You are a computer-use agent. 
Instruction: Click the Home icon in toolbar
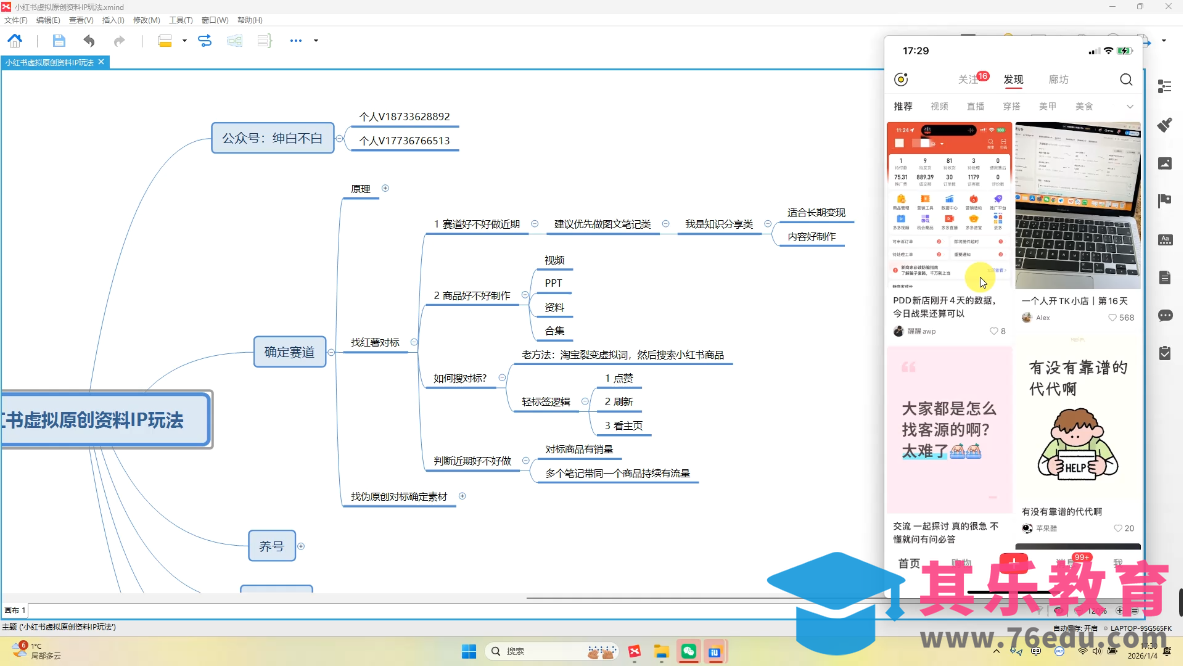coord(15,41)
